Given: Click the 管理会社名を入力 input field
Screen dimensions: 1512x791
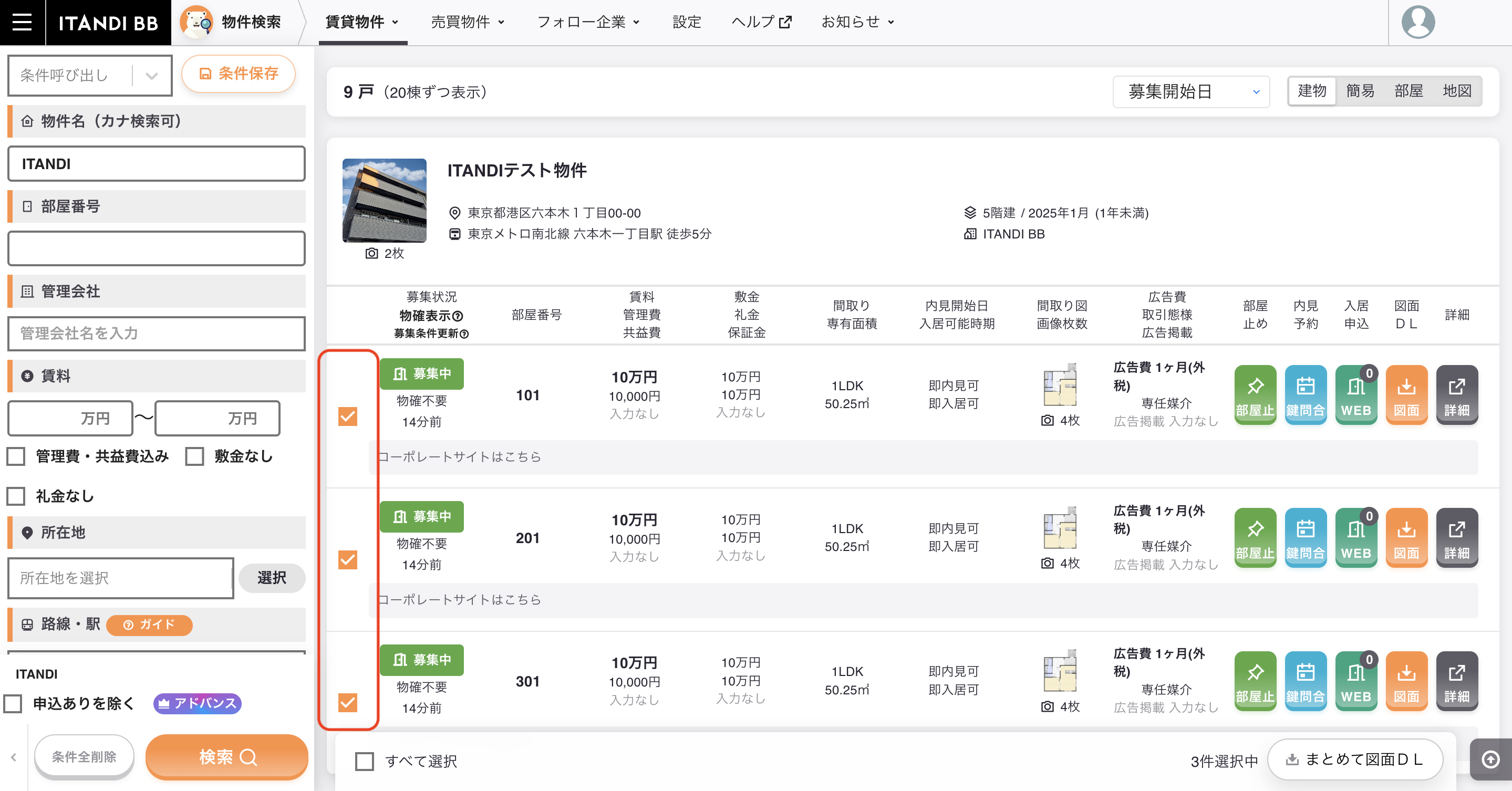Looking at the screenshot, I should (x=156, y=334).
